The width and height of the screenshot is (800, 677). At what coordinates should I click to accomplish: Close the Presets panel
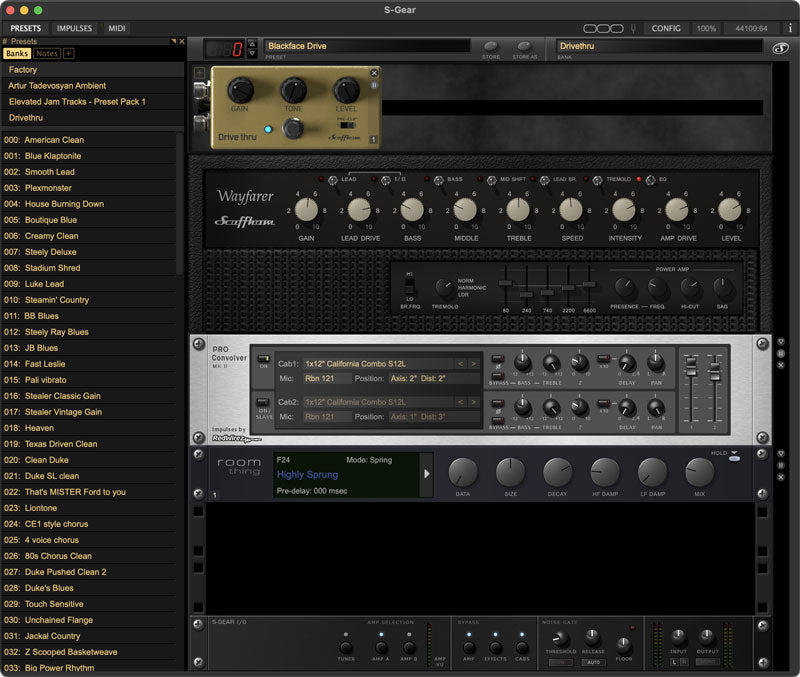(x=182, y=41)
